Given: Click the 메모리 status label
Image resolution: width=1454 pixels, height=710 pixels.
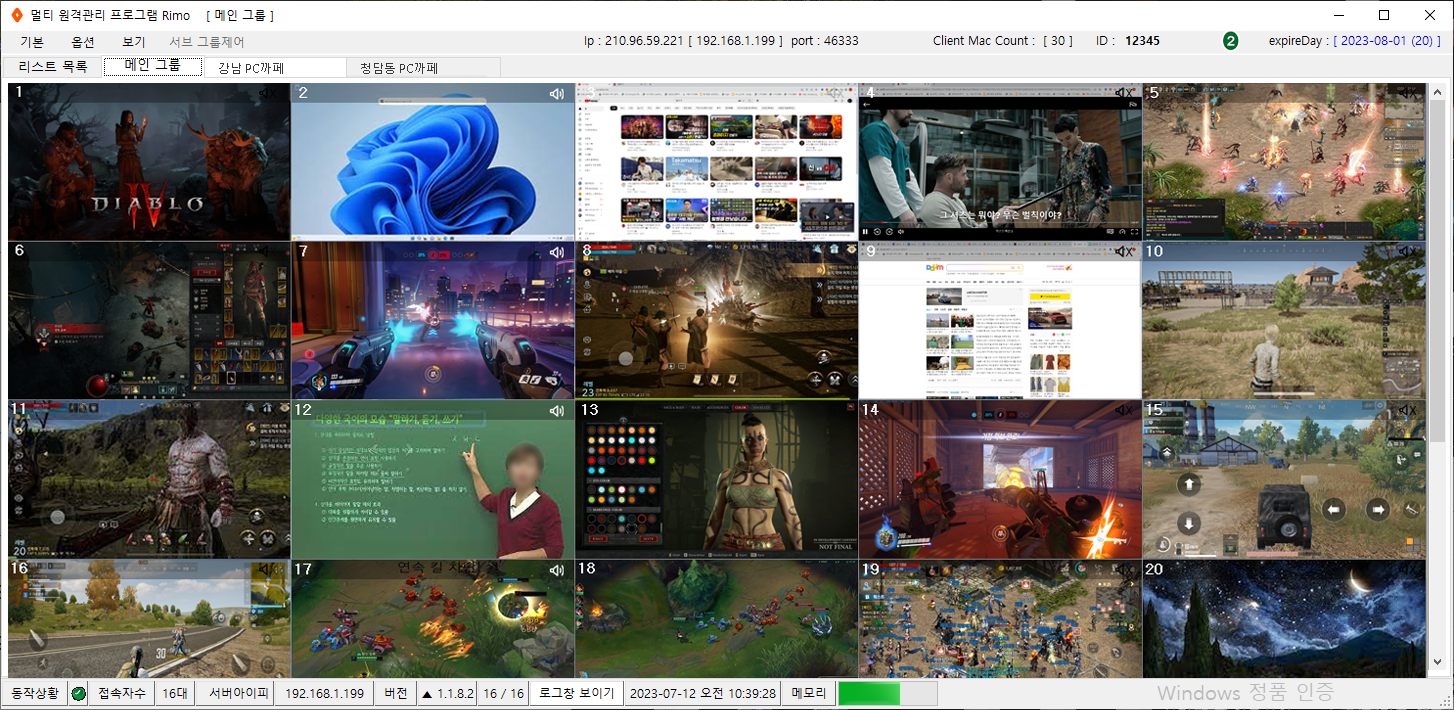Looking at the screenshot, I should 809,693.
